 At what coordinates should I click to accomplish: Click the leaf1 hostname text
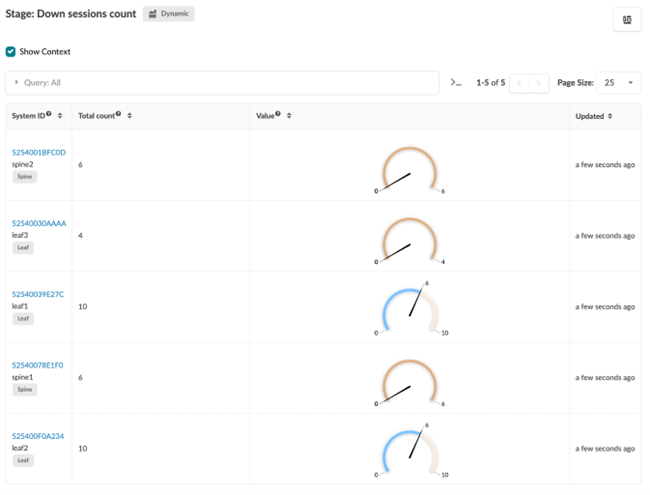20,306
